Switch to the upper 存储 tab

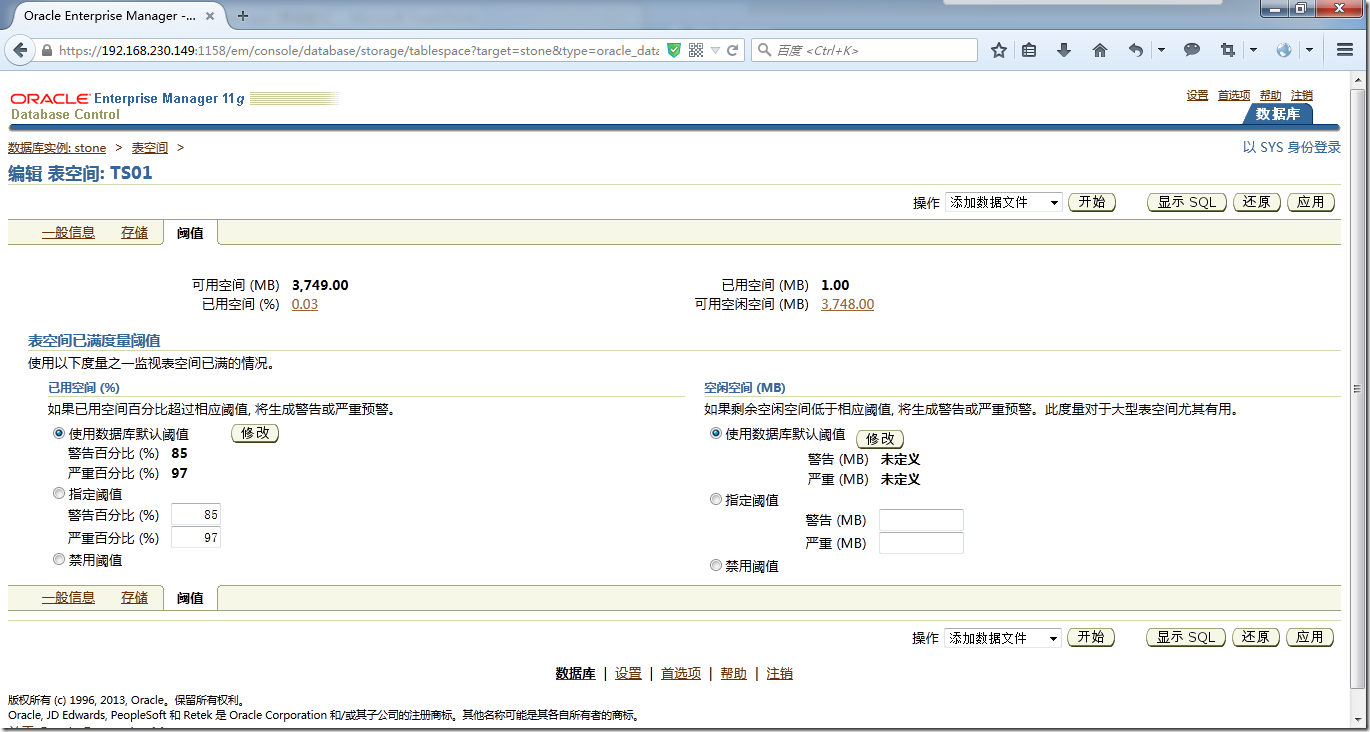click(134, 233)
